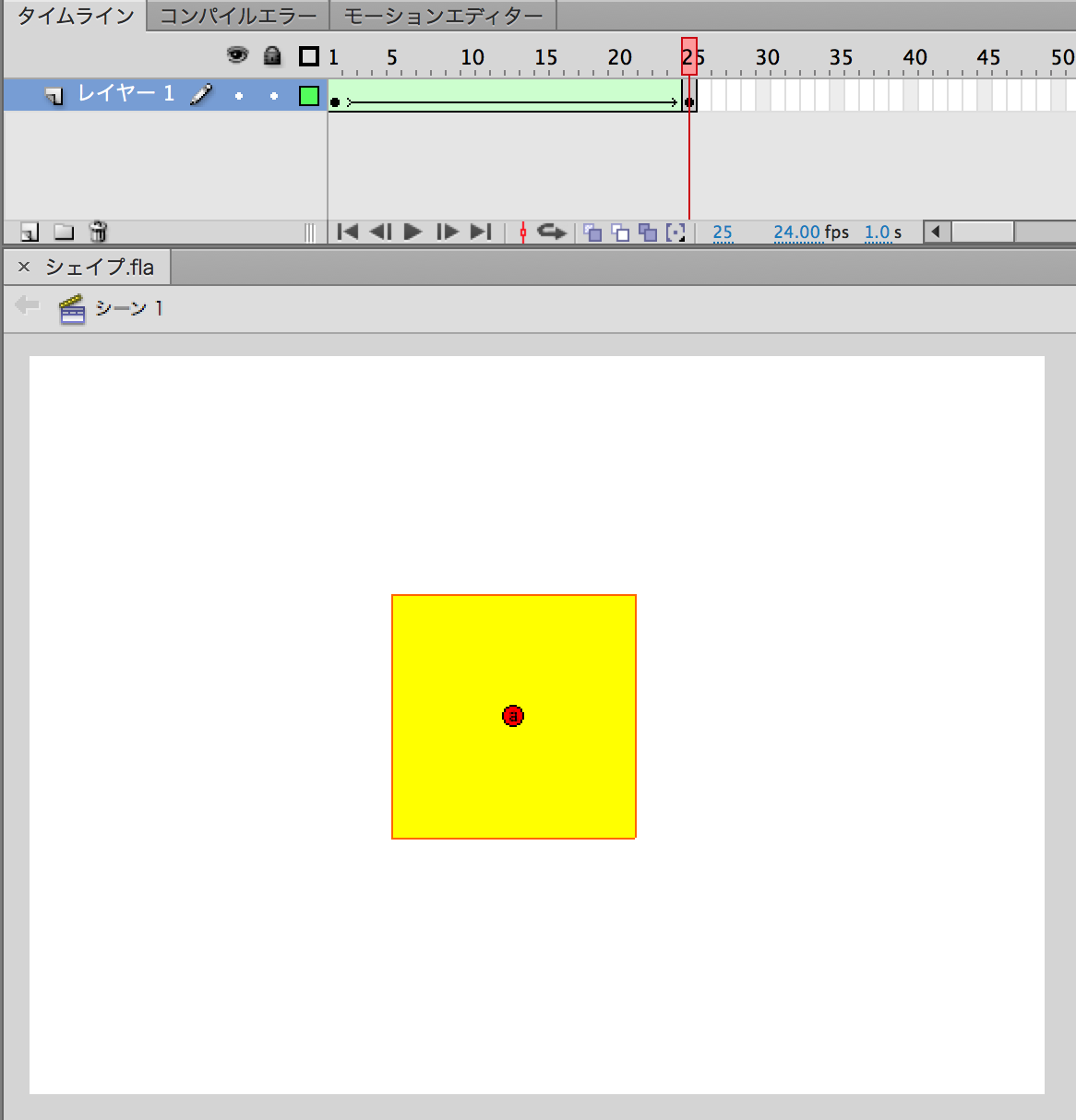Open the モーションエディター tab
This screenshot has width=1076, height=1120.
tap(443, 16)
